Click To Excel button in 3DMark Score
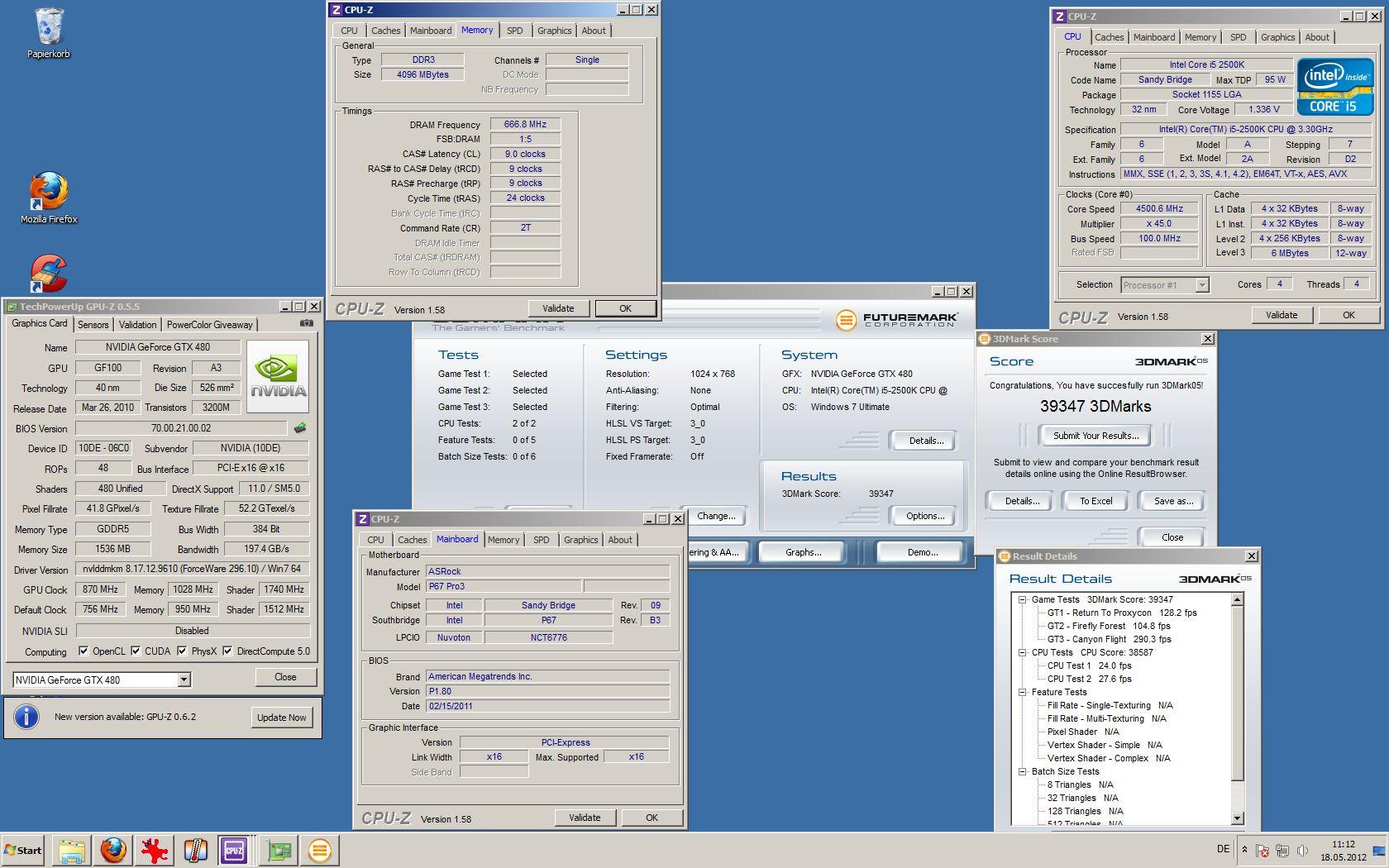 pyautogui.click(x=1095, y=501)
